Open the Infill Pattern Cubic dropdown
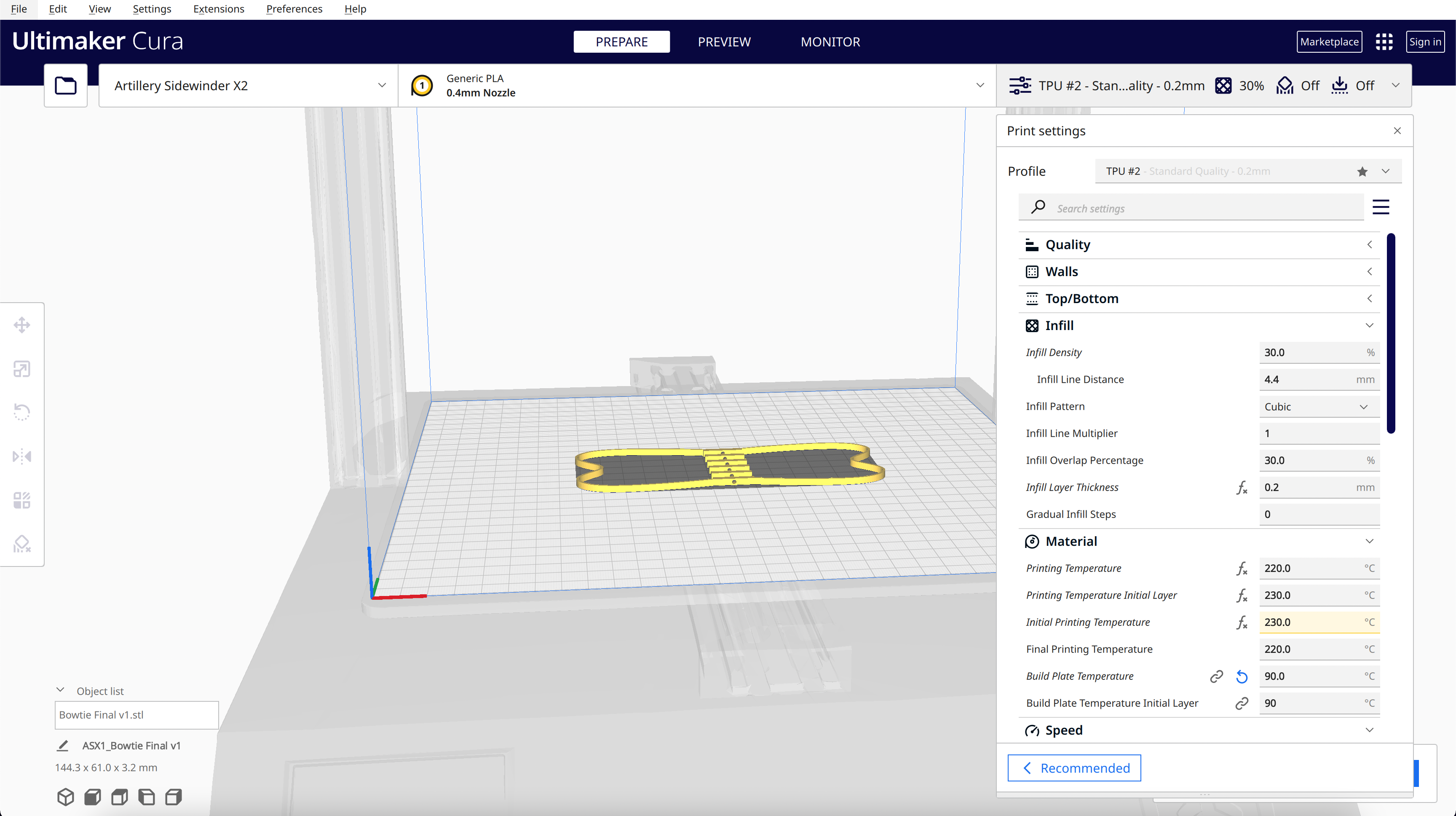The image size is (1456, 816). (1319, 407)
